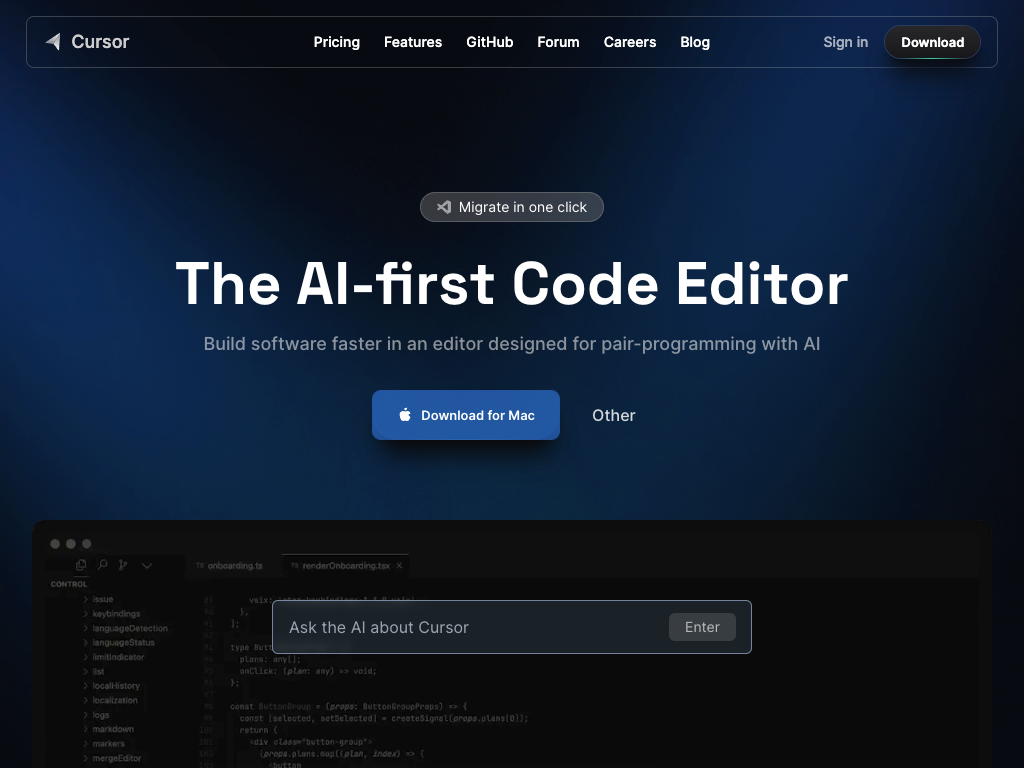The image size is (1024, 768).
Task: Click the CONTROL section header
Action: click(69, 584)
